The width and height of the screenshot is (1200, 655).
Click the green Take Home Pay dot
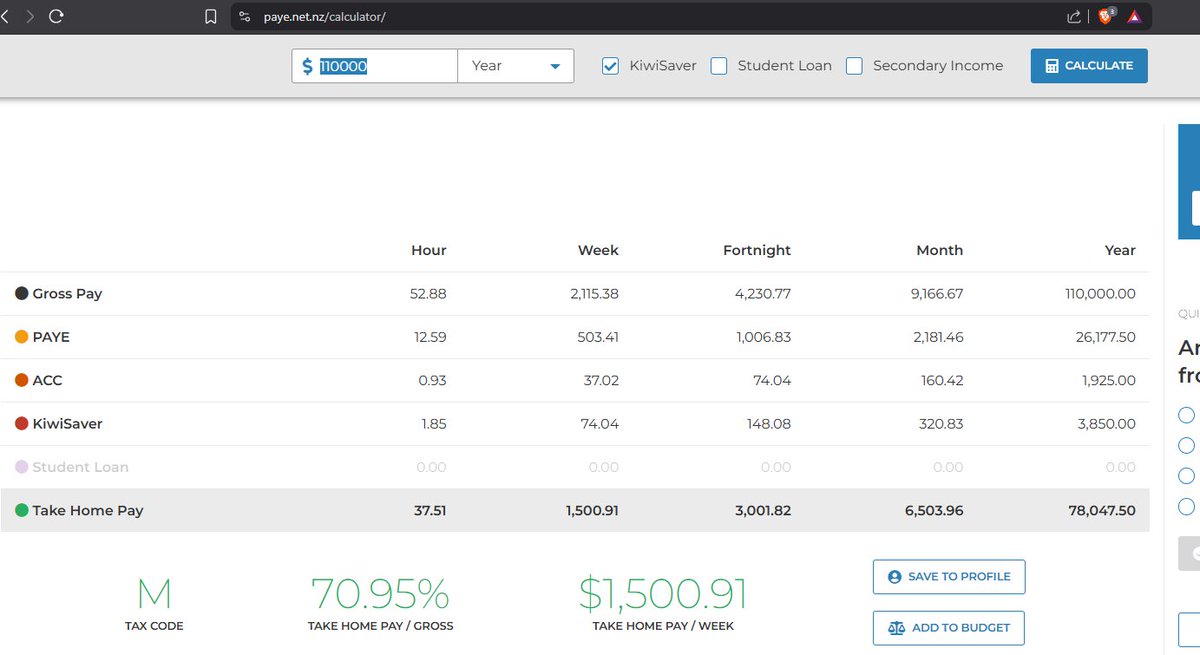pyautogui.click(x=22, y=510)
